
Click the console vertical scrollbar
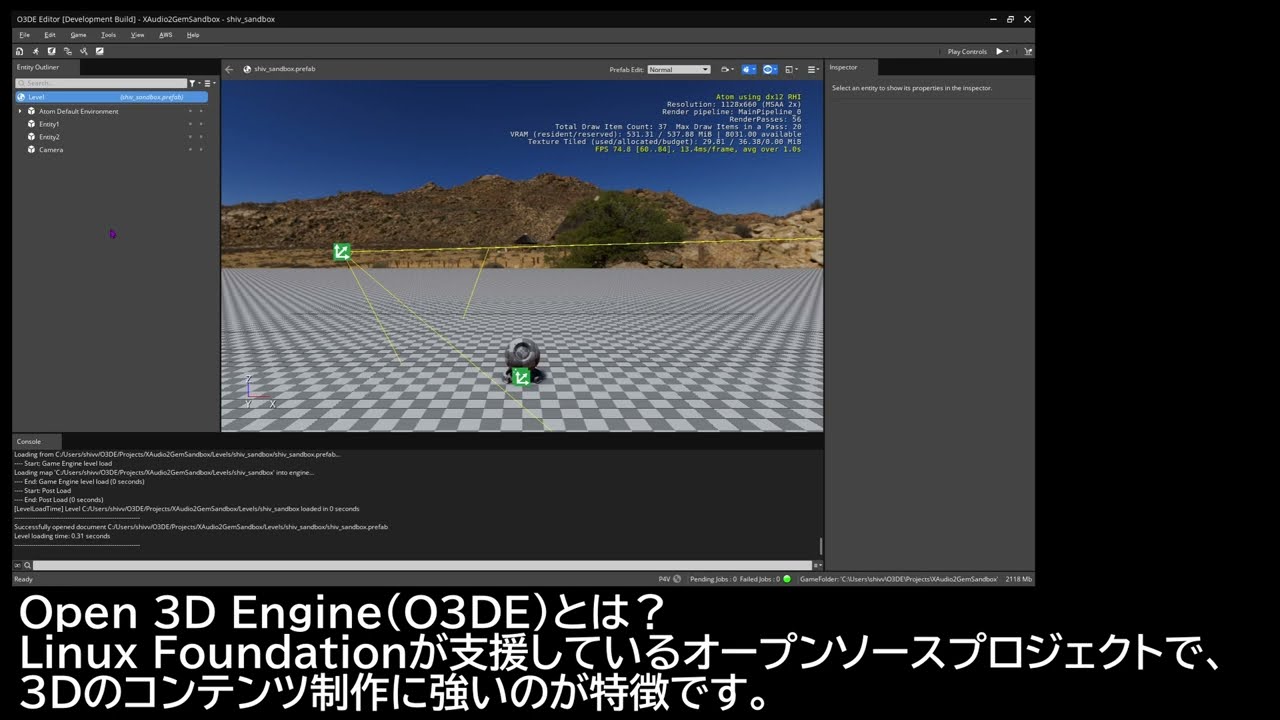821,545
